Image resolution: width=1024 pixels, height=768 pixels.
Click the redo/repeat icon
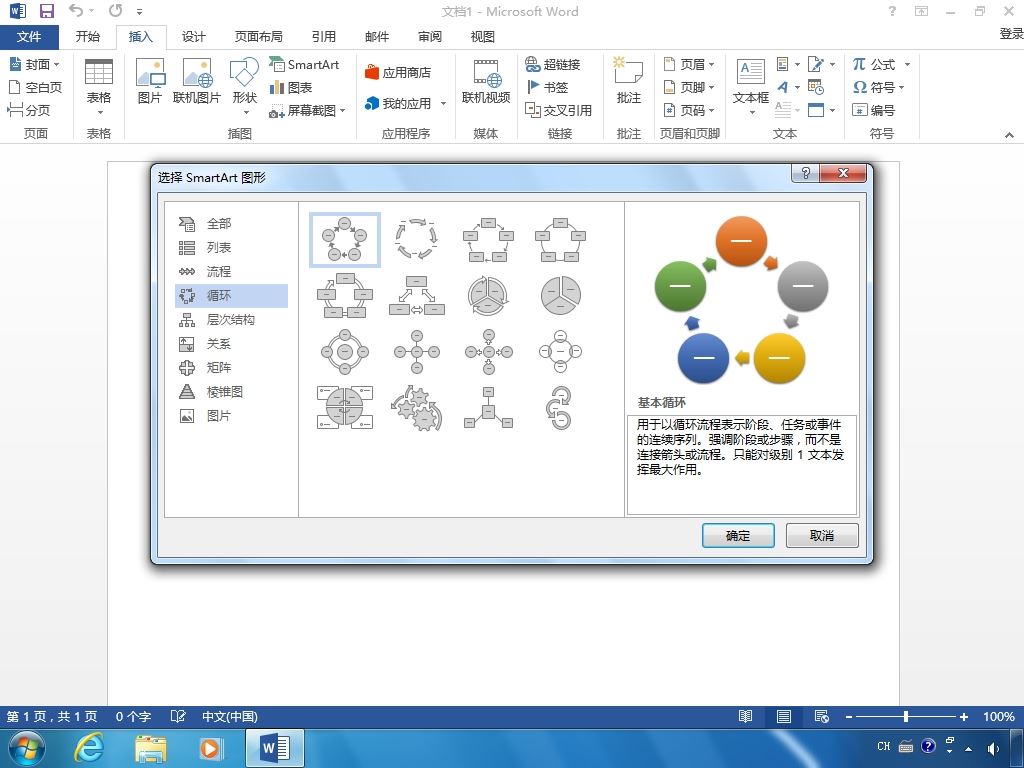(116, 10)
